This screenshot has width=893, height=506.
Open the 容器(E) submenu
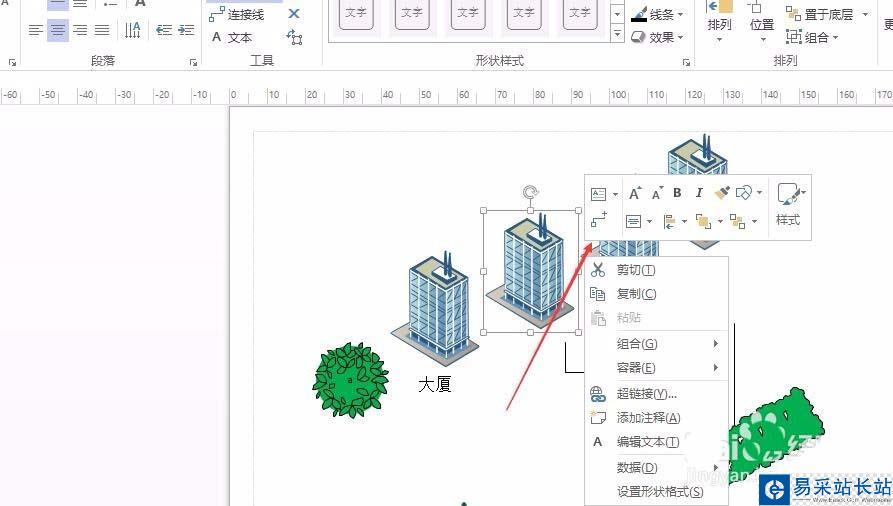coord(657,368)
